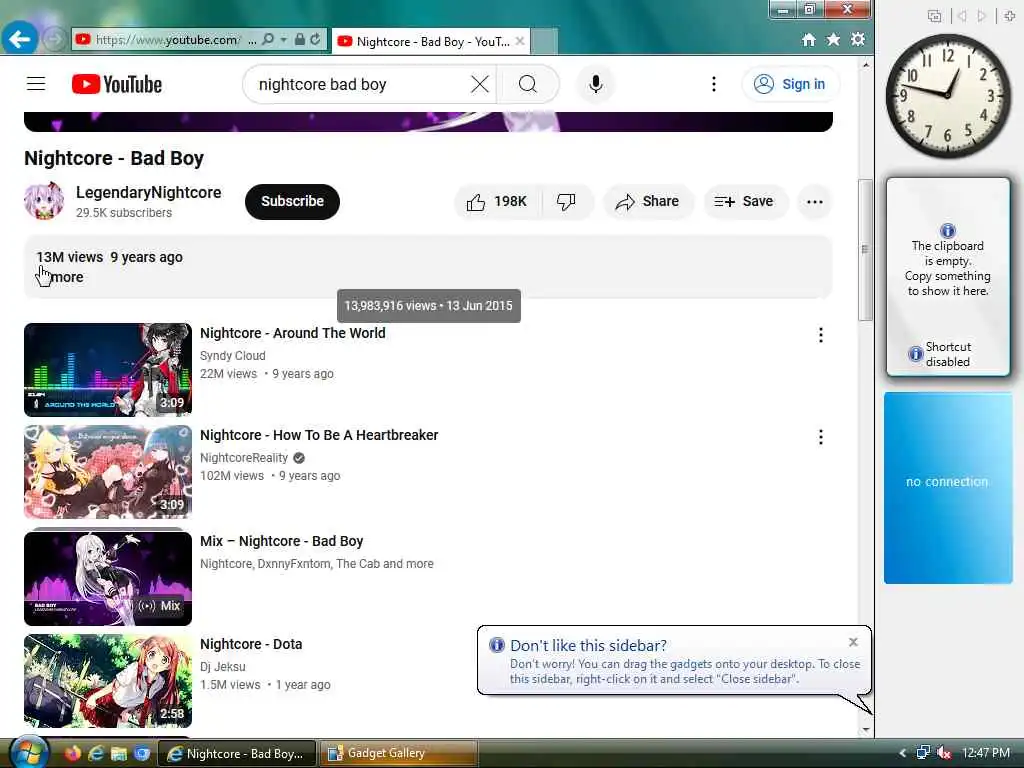This screenshot has width=1024, height=768.
Task: Add a gadget with the sidebar plus
Action: click(x=1010, y=16)
